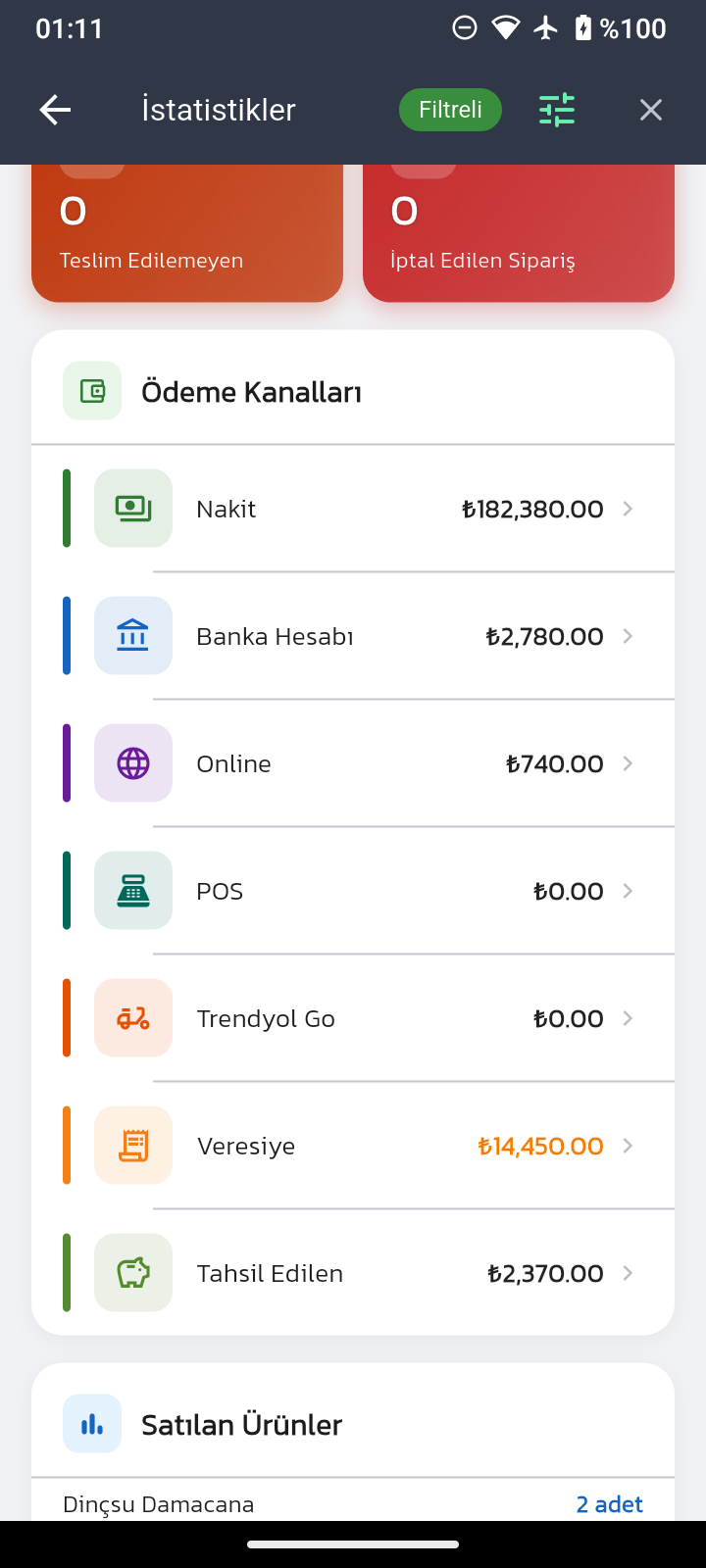
Task: Tap the Veresiye receipt icon
Action: tap(133, 1146)
